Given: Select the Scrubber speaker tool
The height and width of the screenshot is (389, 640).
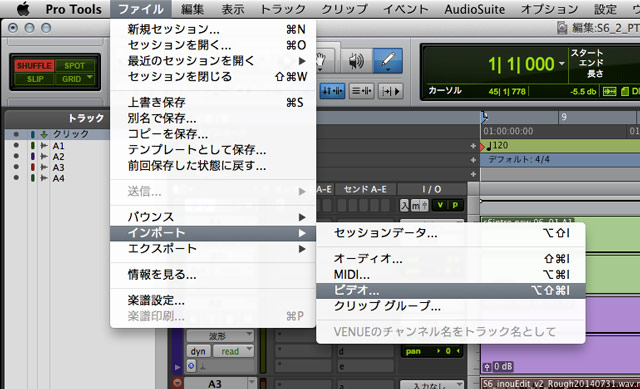Looking at the screenshot, I should coord(356,61).
